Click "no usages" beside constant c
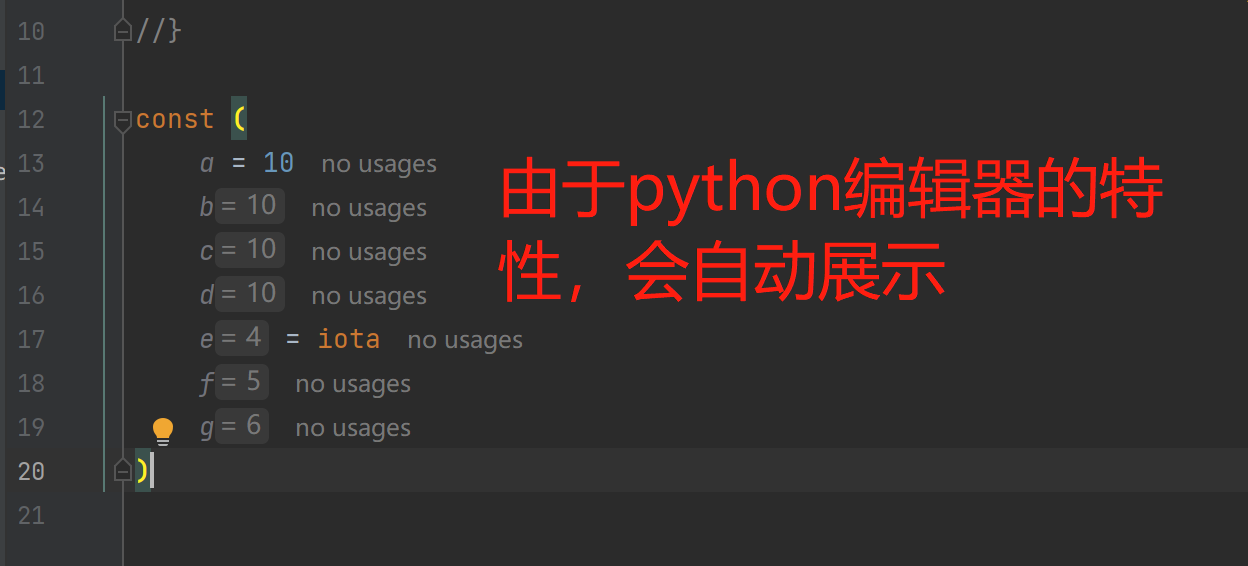The height and width of the screenshot is (566, 1248). [x=369, y=252]
